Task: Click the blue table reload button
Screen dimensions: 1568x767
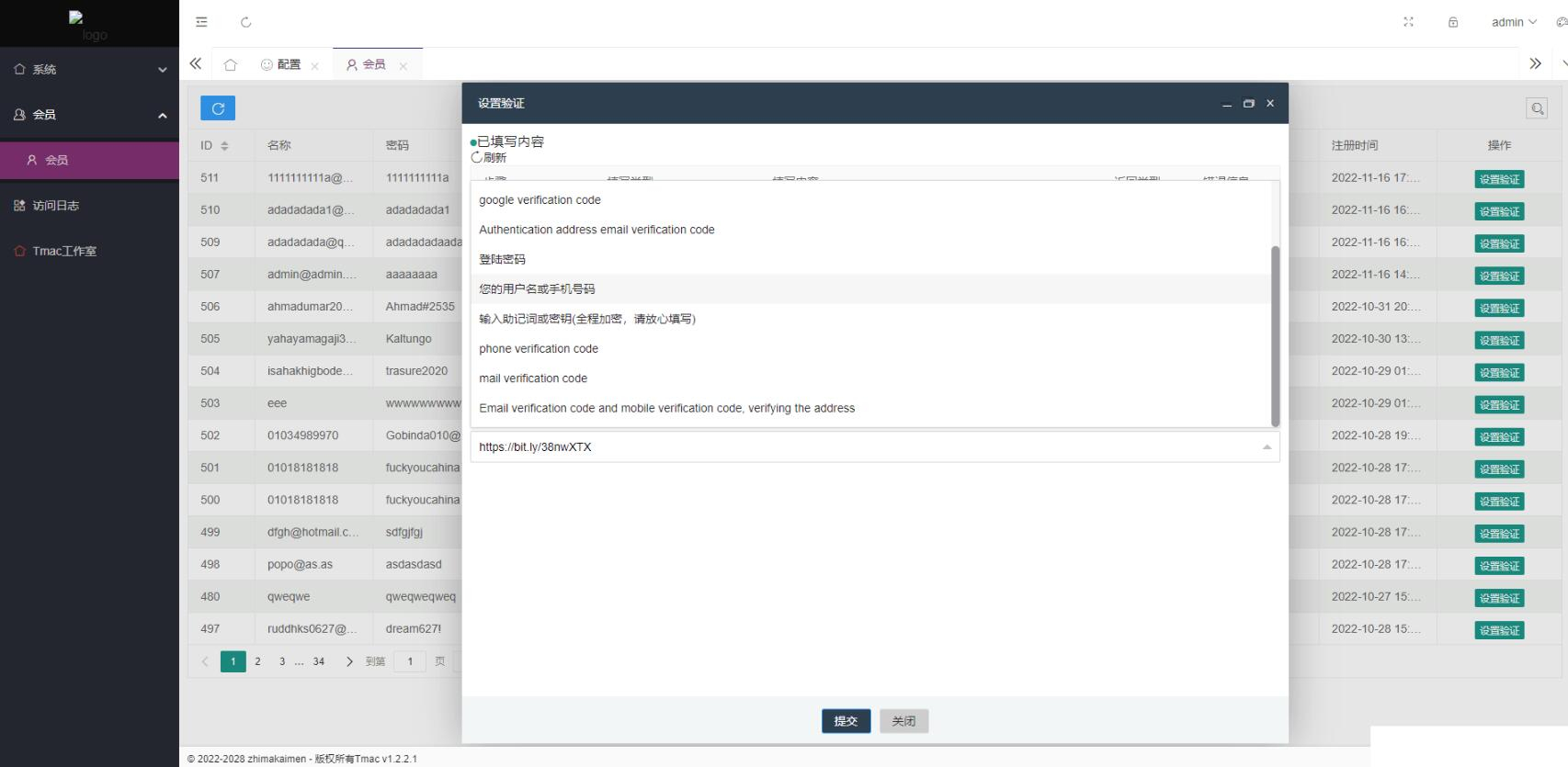Action: (218, 108)
